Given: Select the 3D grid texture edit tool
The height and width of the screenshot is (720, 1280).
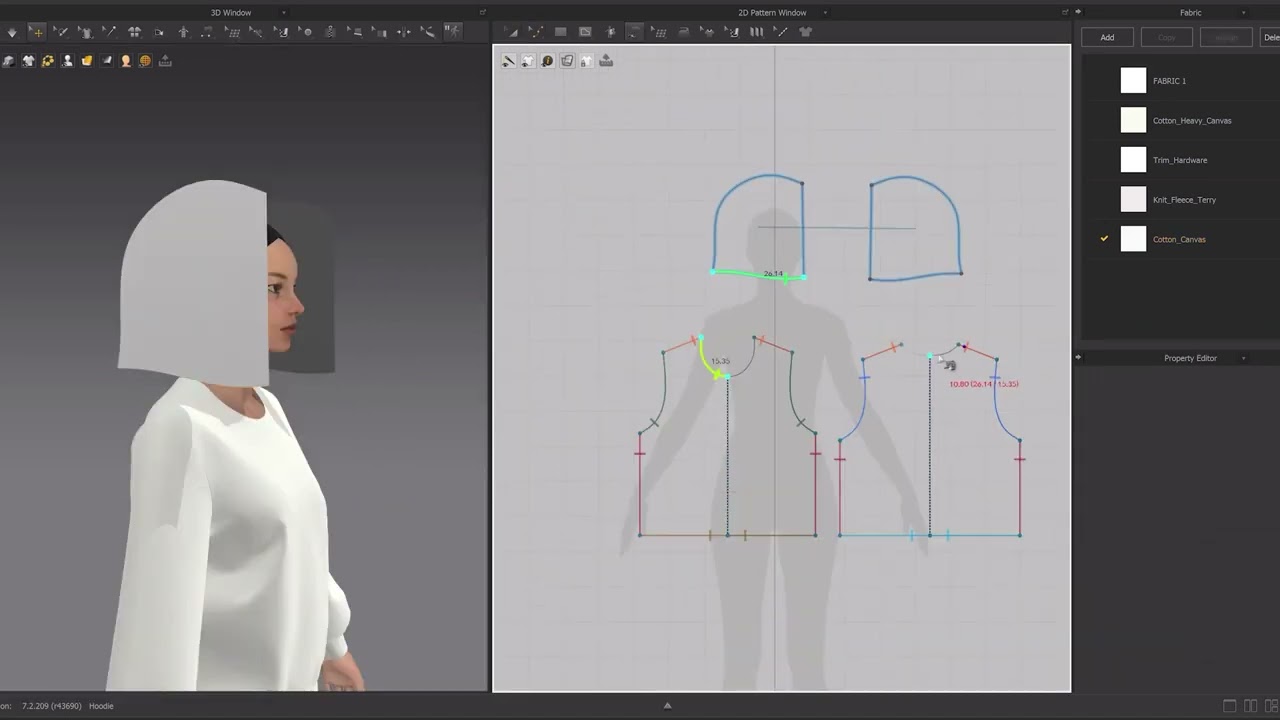Looking at the screenshot, I should (232, 32).
